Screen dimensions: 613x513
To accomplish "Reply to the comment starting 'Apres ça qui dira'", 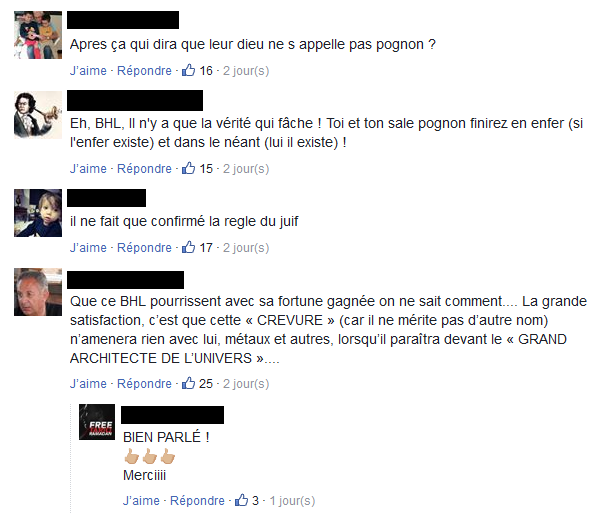I will point(144,71).
